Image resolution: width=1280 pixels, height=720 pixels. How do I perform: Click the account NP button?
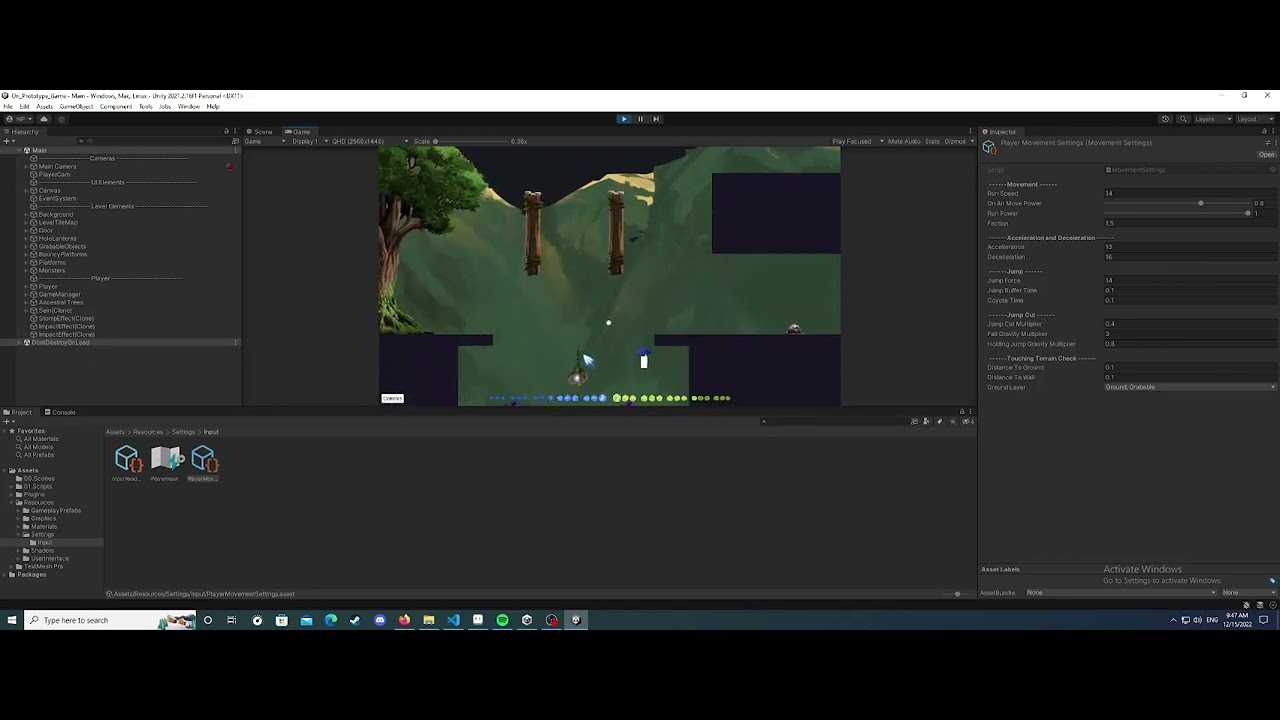[17, 119]
